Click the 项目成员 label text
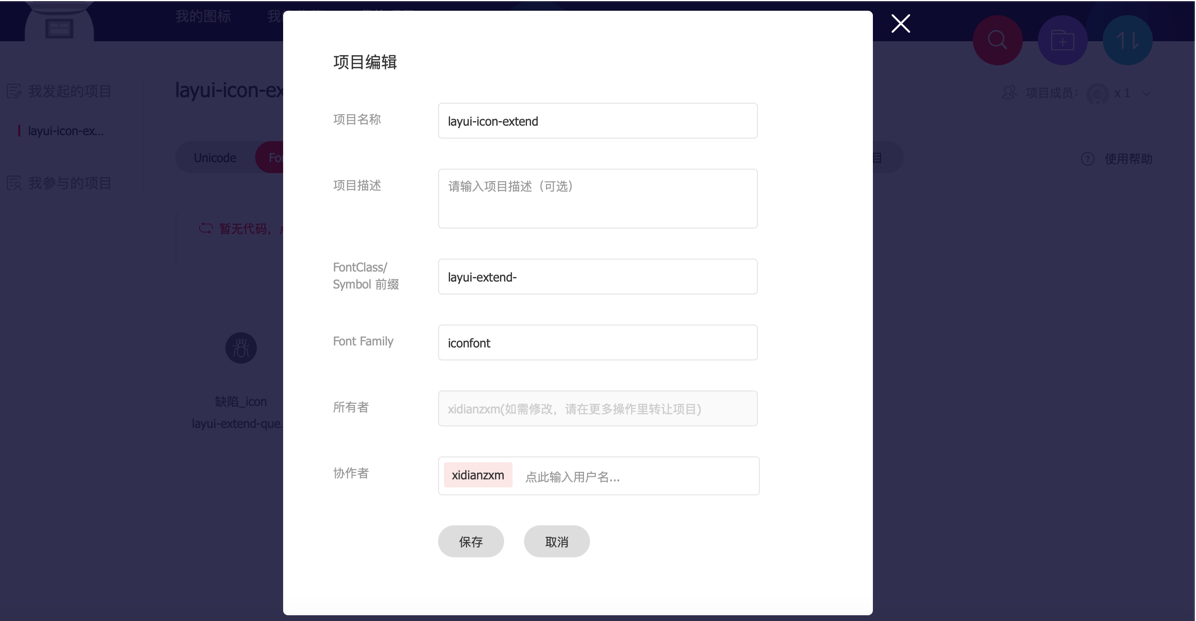The height and width of the screenshot is (621, 1196). pos(1051,93)
